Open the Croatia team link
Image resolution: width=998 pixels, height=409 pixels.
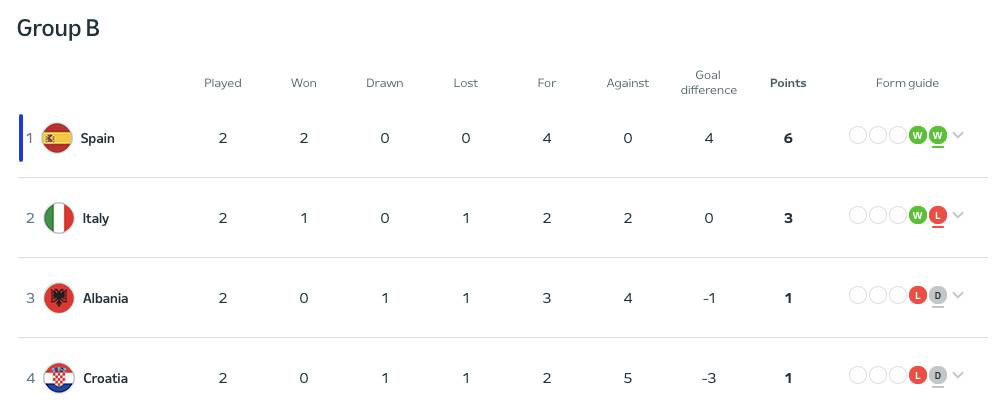pyautogui.click(x=104, y=378)
